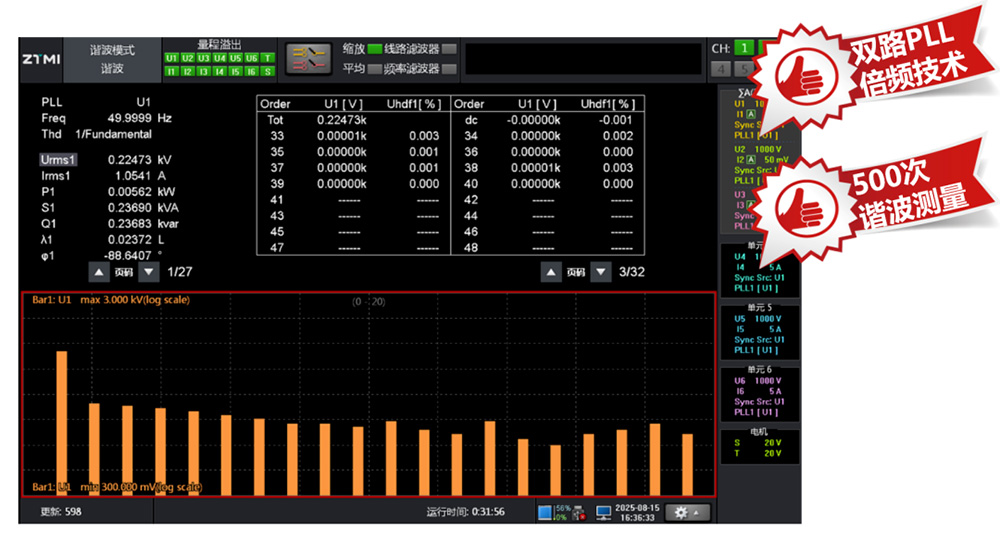Viewport: 1000px width, 544px height.
Task: Toggle the 线路滤波器 line filter
Action: [449, 49]
